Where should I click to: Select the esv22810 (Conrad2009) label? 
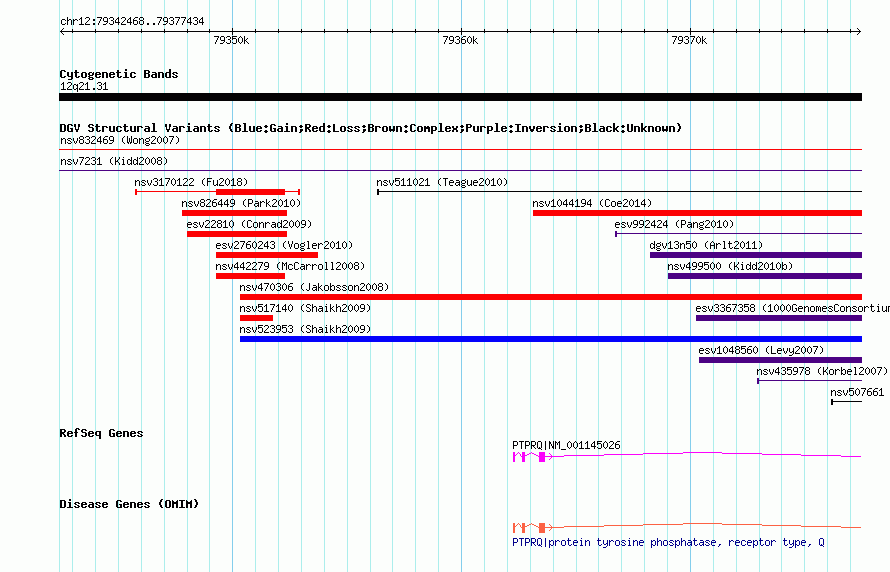click(249, 224)
